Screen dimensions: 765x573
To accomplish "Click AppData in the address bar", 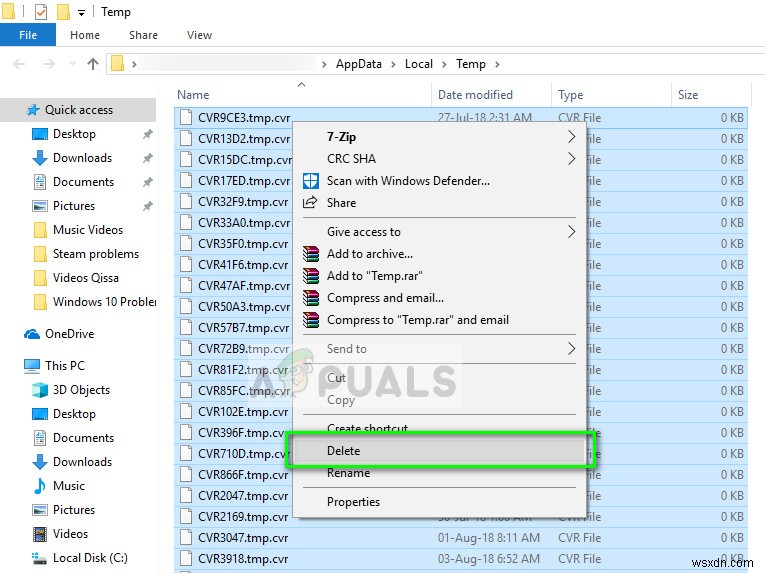I will click(359, 64).
